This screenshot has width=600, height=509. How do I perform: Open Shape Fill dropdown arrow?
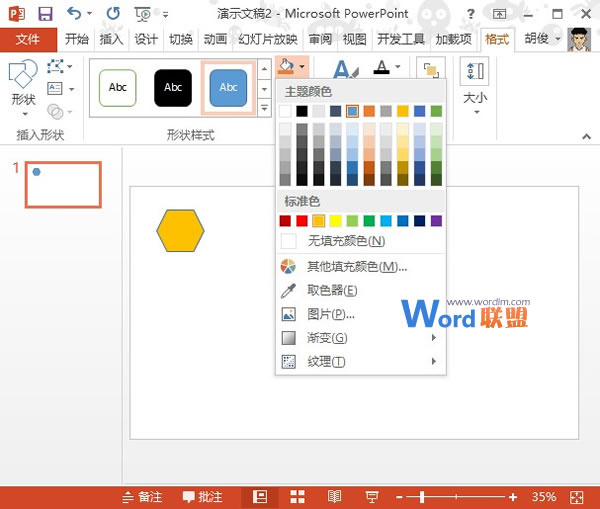click(x=302, y=66)
